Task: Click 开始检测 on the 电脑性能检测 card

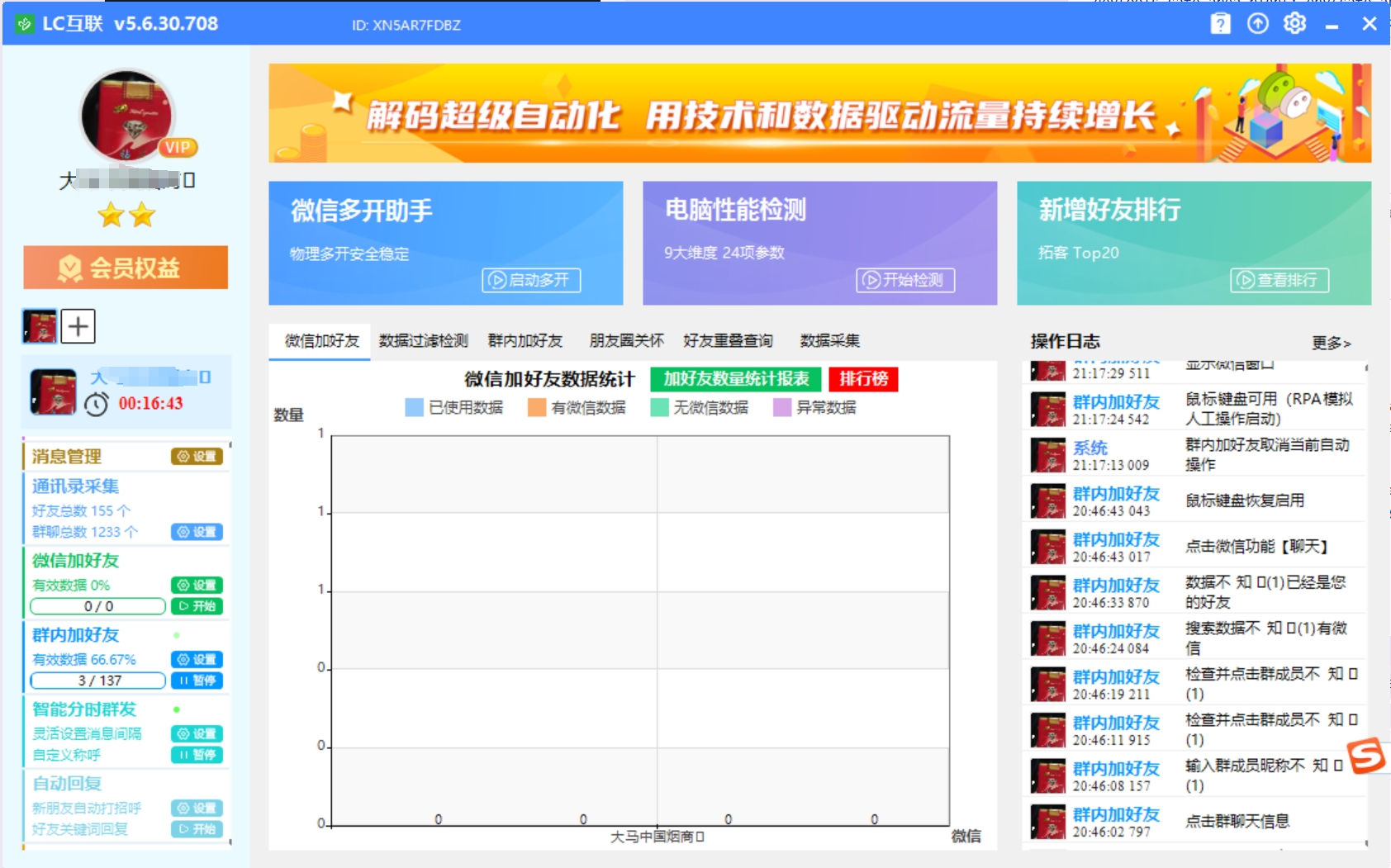Action: tap(905, 280)
